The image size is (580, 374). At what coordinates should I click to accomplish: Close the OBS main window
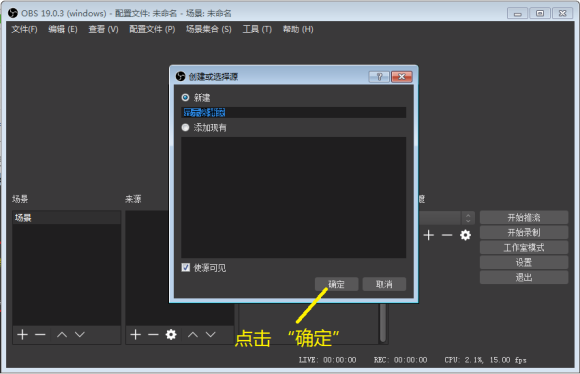tap(563, 14)
